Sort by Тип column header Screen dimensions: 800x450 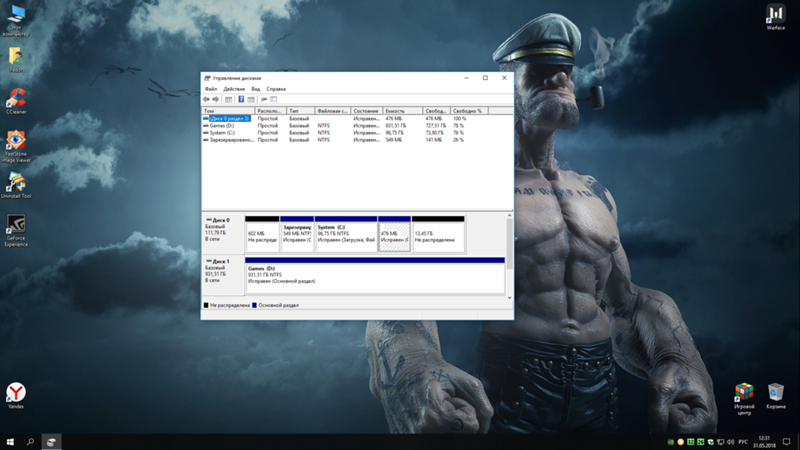pyautogui.click(x=300, y=111)
